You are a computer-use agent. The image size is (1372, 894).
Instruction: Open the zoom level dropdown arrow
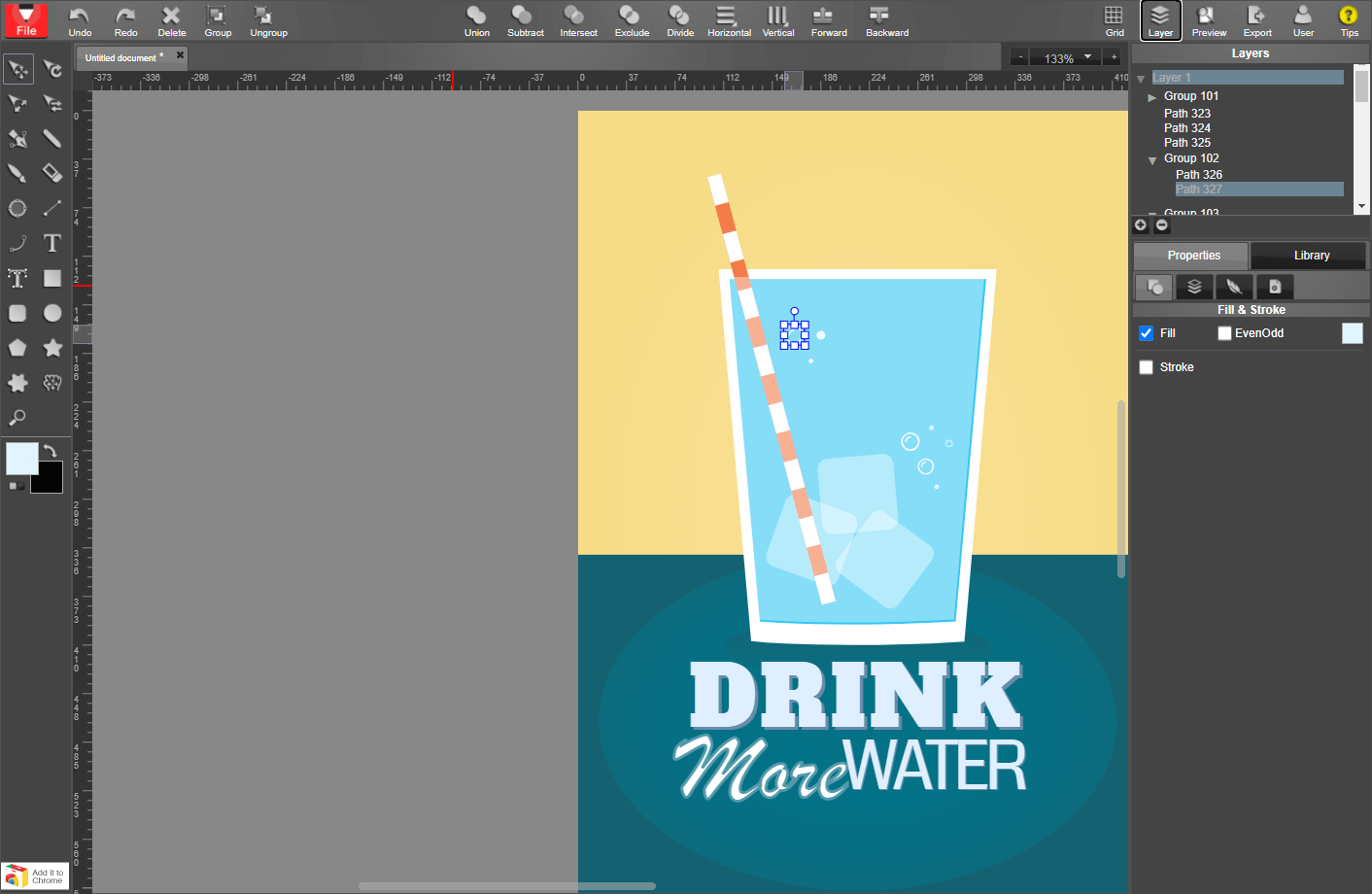1088,57
